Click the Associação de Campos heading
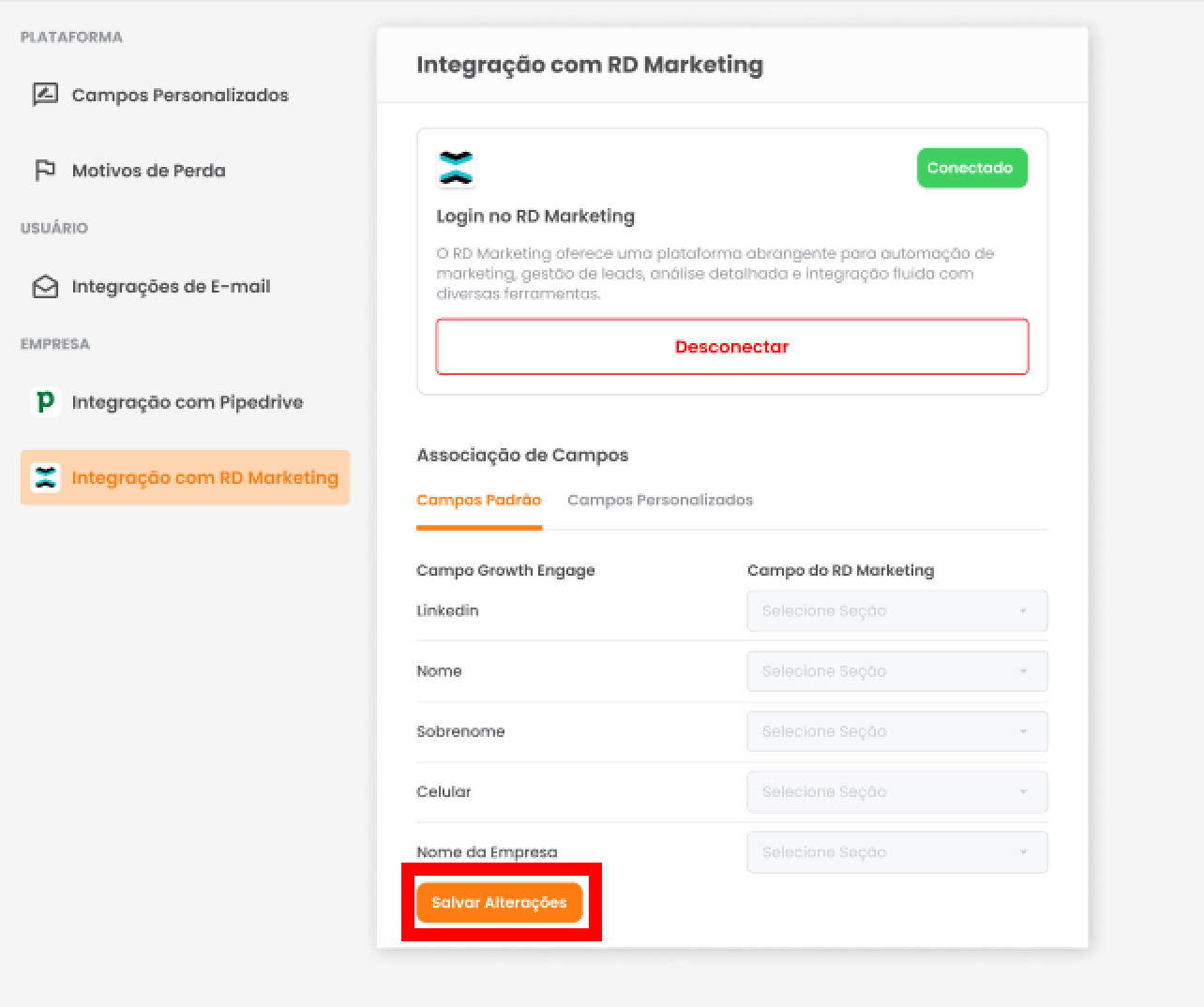The image size is (1204, 1007). pyautogui.click(x=522, y=455)
